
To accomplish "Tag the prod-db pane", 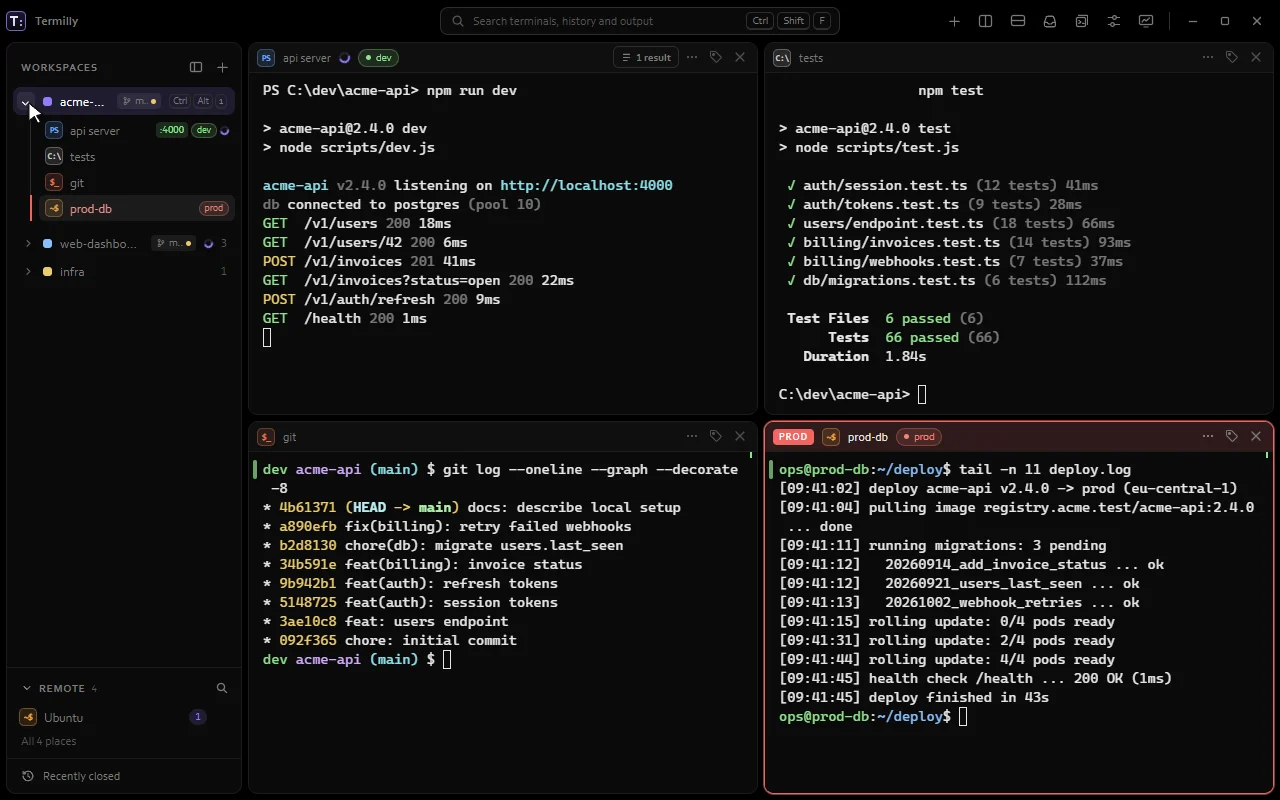I will tap(1232, 436).
